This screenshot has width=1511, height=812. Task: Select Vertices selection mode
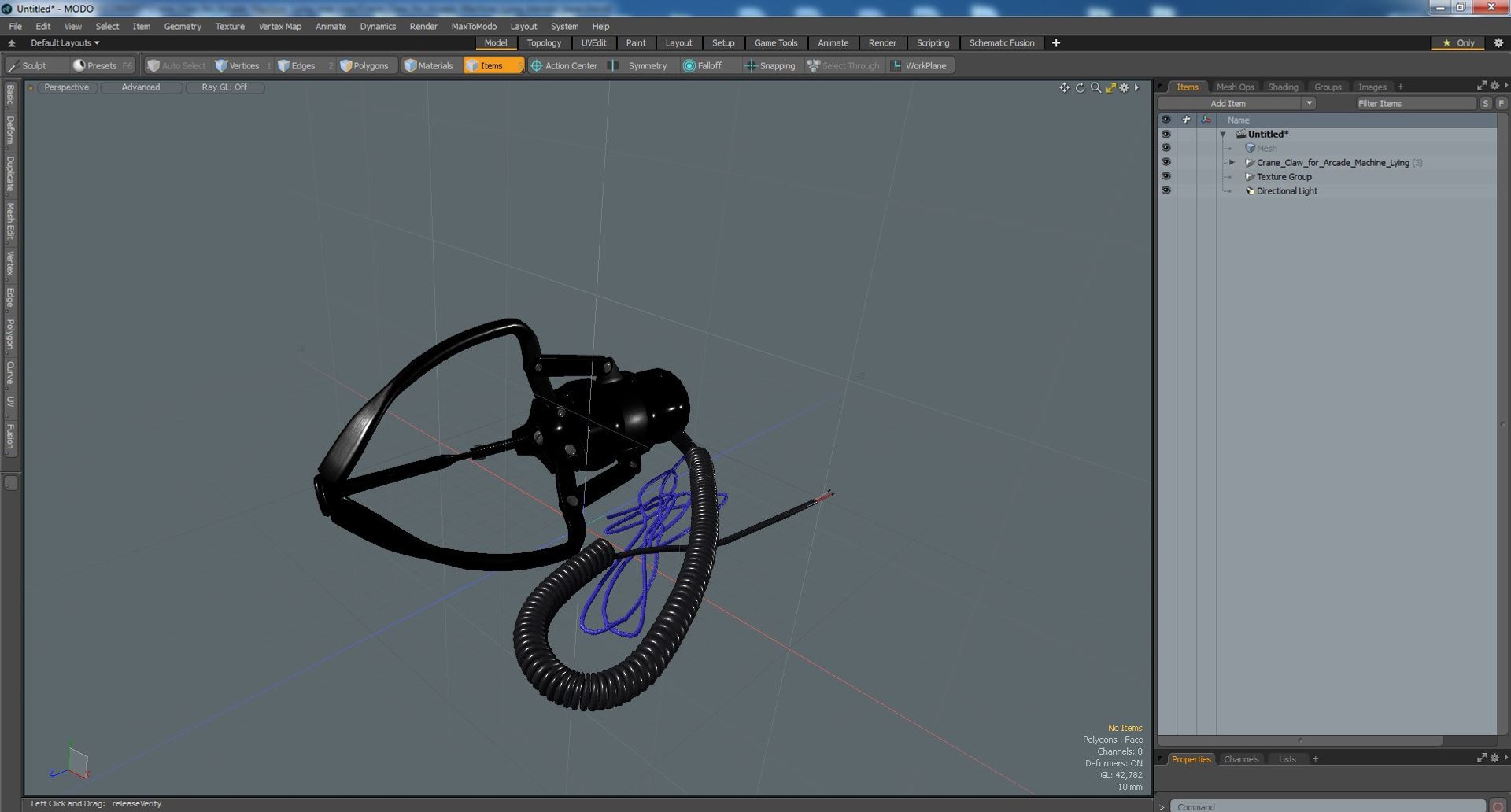pyautogui.click(x=237, y=65)
